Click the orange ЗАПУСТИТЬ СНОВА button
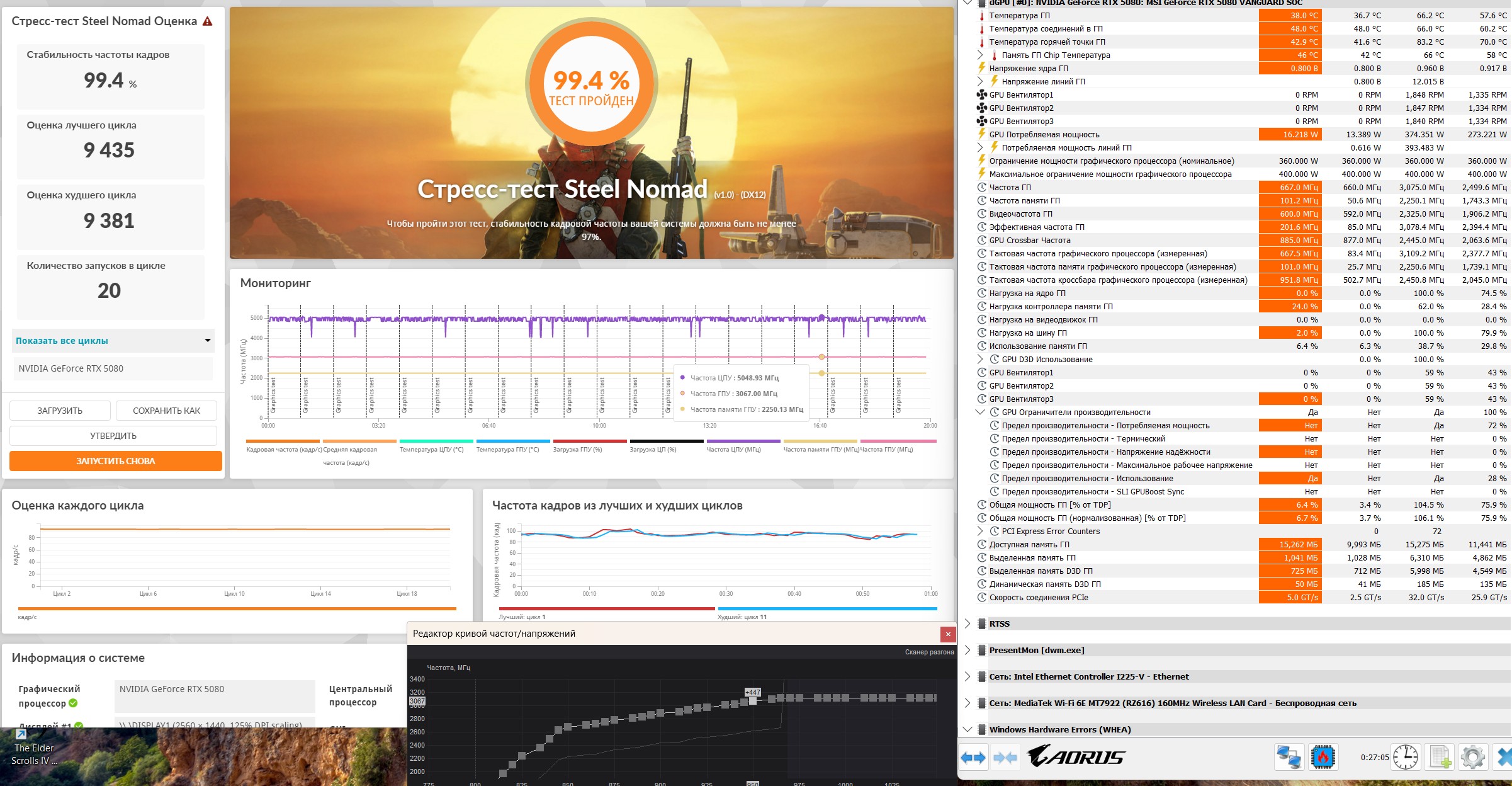1512x786 pixels. tap(116, 461)
